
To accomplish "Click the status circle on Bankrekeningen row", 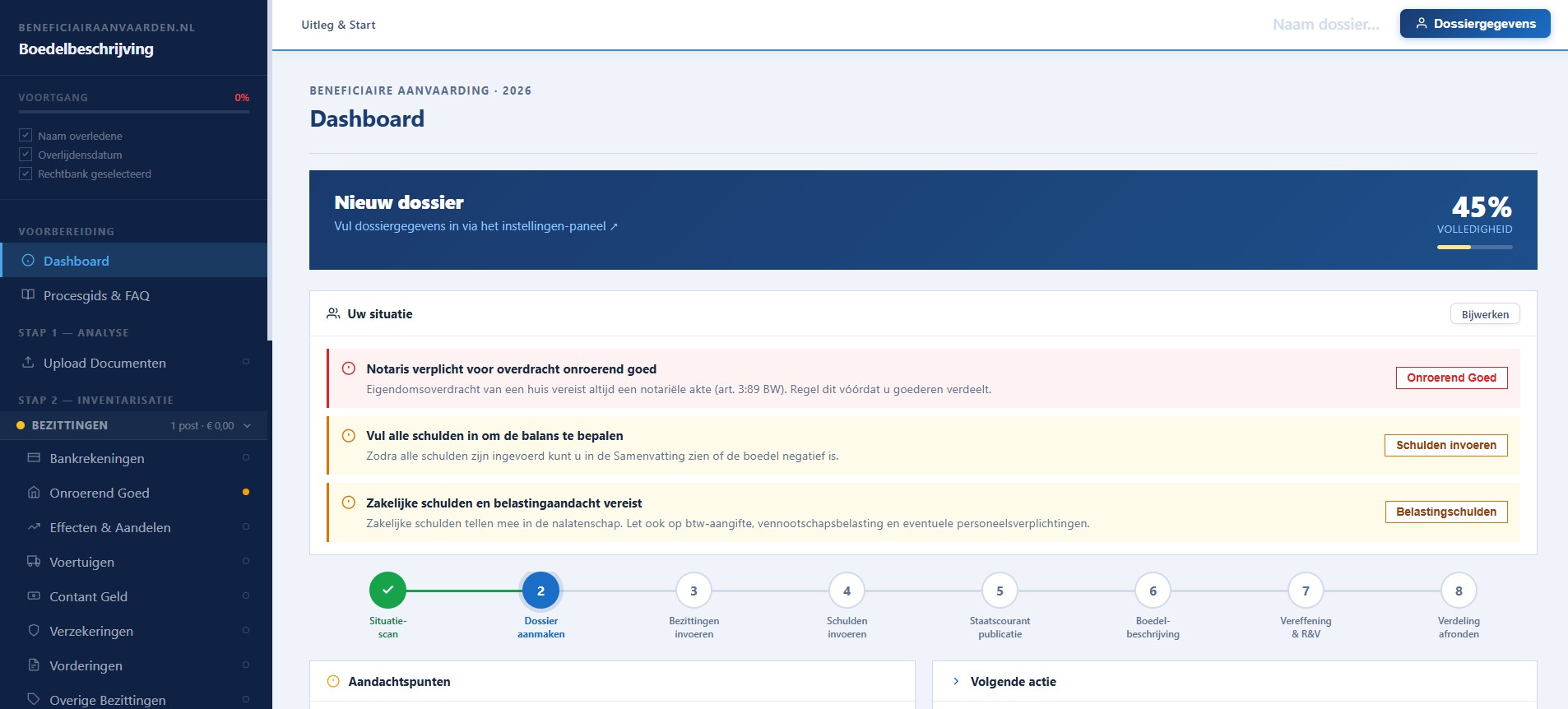I will point(246,457).
